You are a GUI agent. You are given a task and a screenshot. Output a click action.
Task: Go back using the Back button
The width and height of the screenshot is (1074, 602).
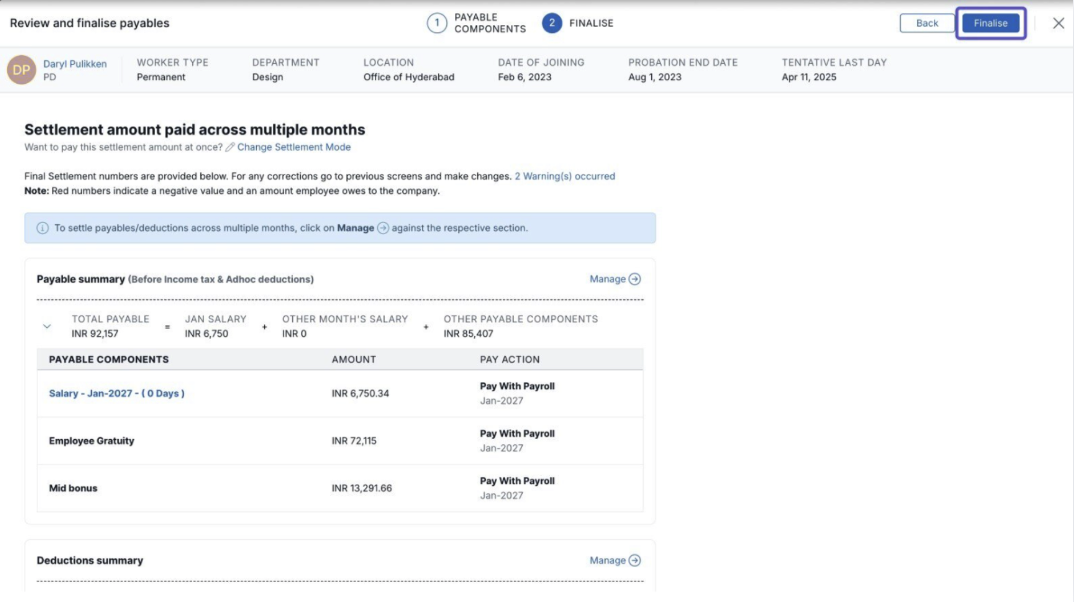pyautogui.click(x=927, y=23)
